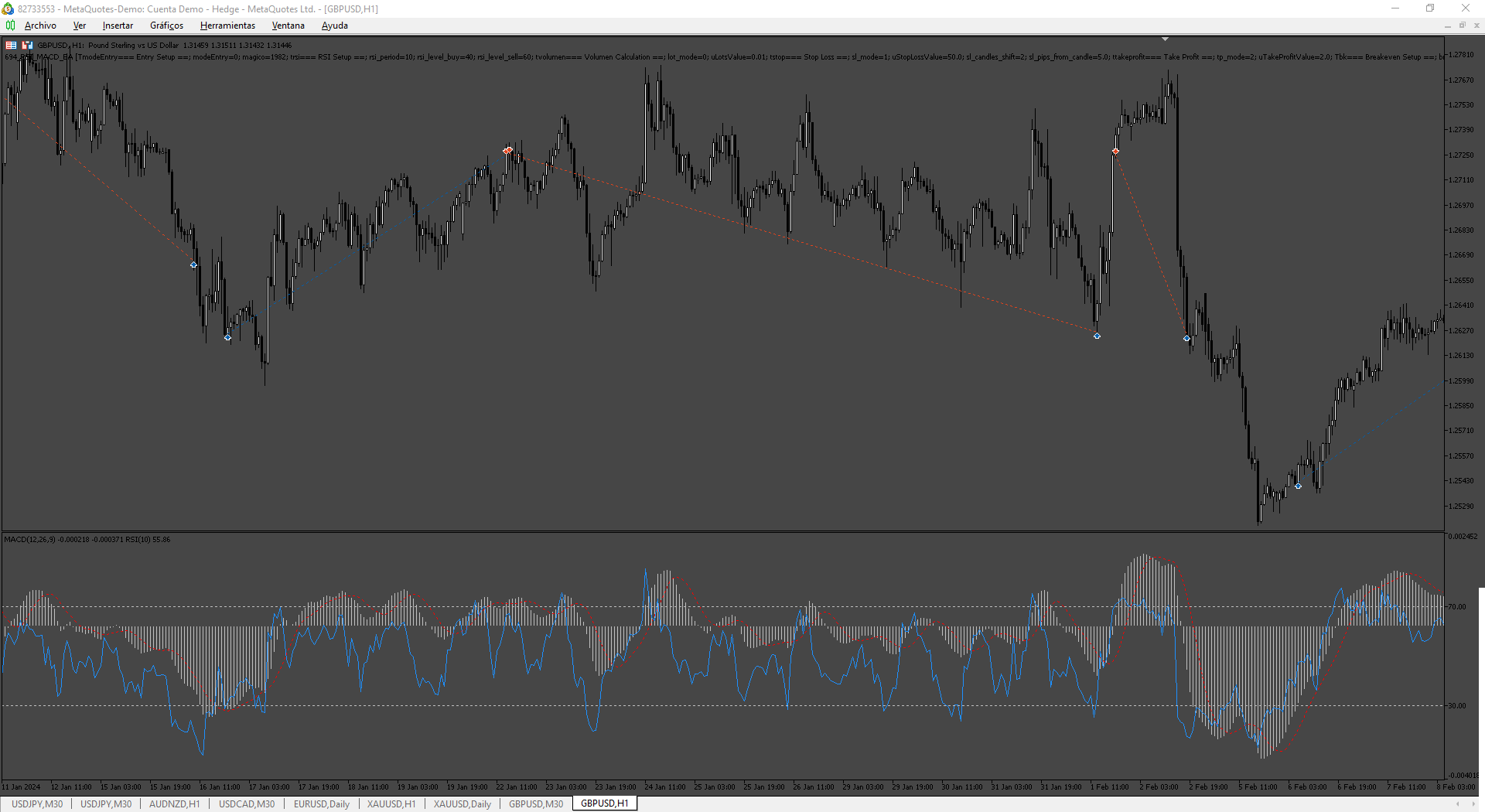Screen dimensions: 1485x812
Task: Click the tab bar's left arrow
Action: (x=1458, y=803)
